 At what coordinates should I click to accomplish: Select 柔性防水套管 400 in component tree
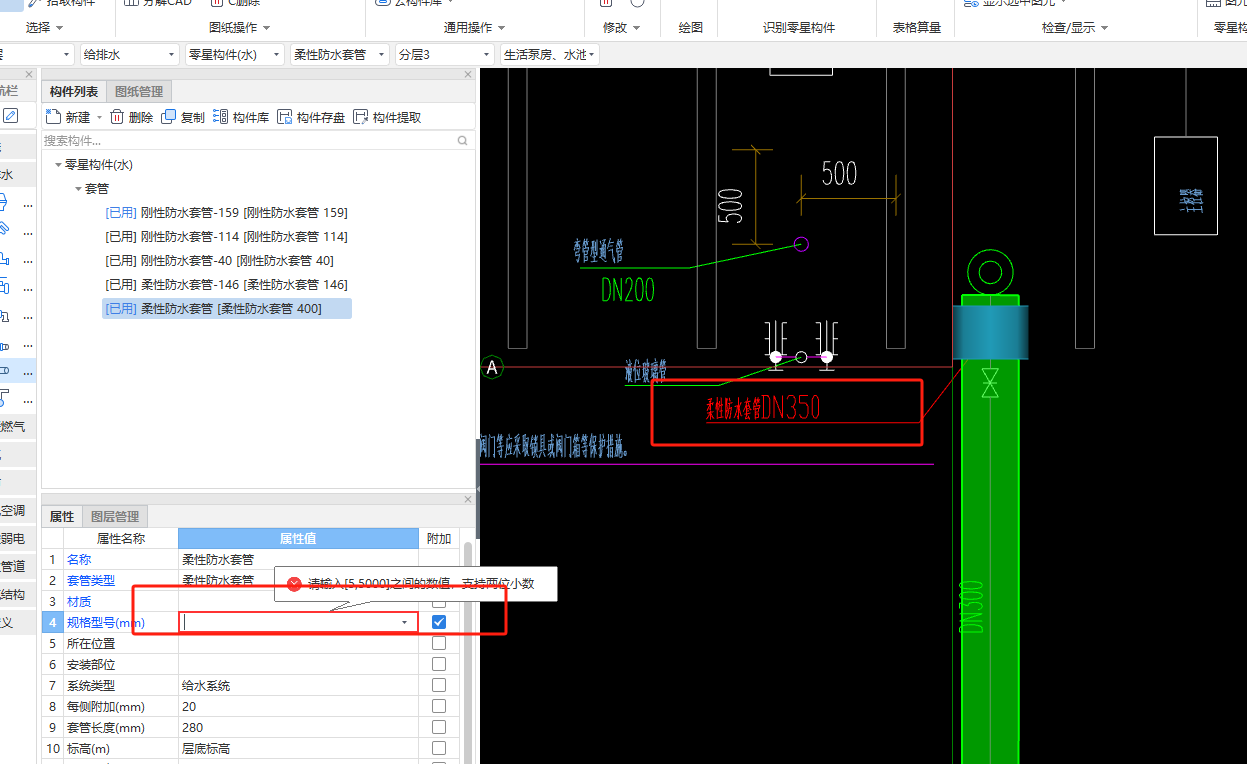pos(226,309)
